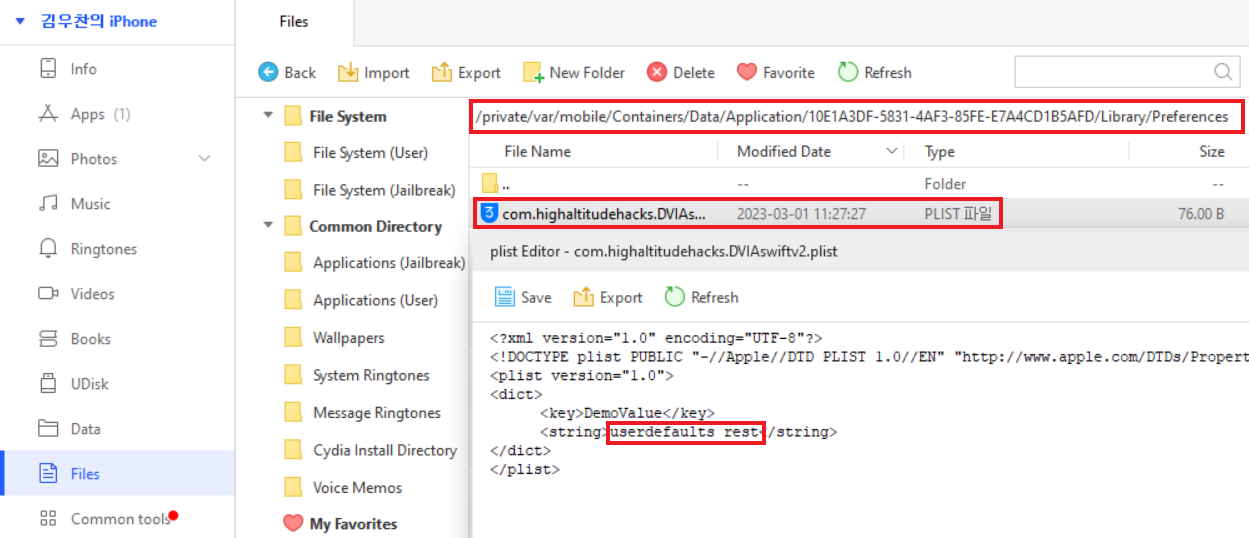
Task: Refresh the plist Editor content
Action: (702, 297)
